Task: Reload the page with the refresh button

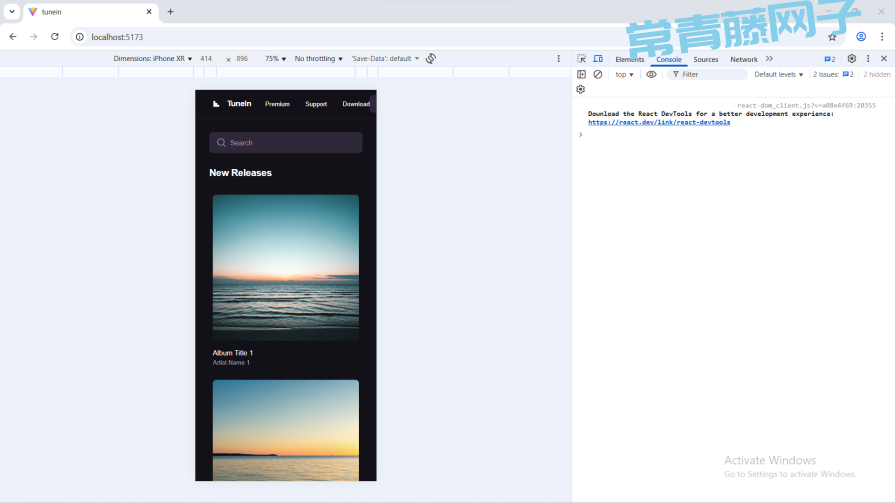Action: [54, 37]
